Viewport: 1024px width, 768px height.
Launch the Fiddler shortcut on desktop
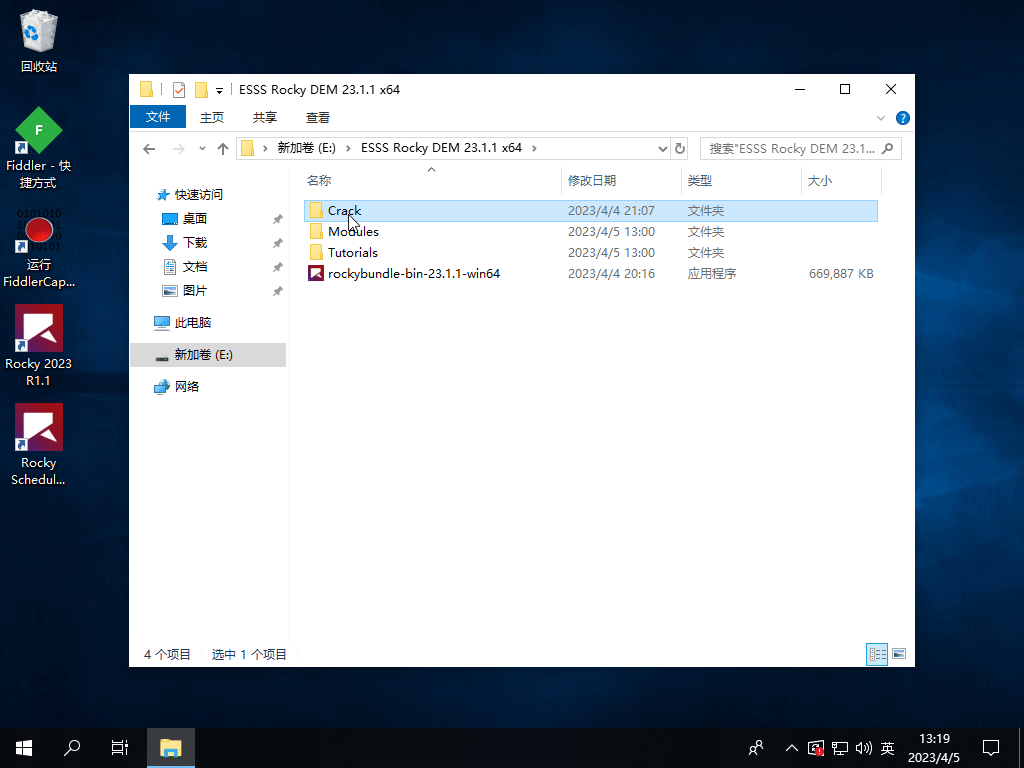click(39, 148)
